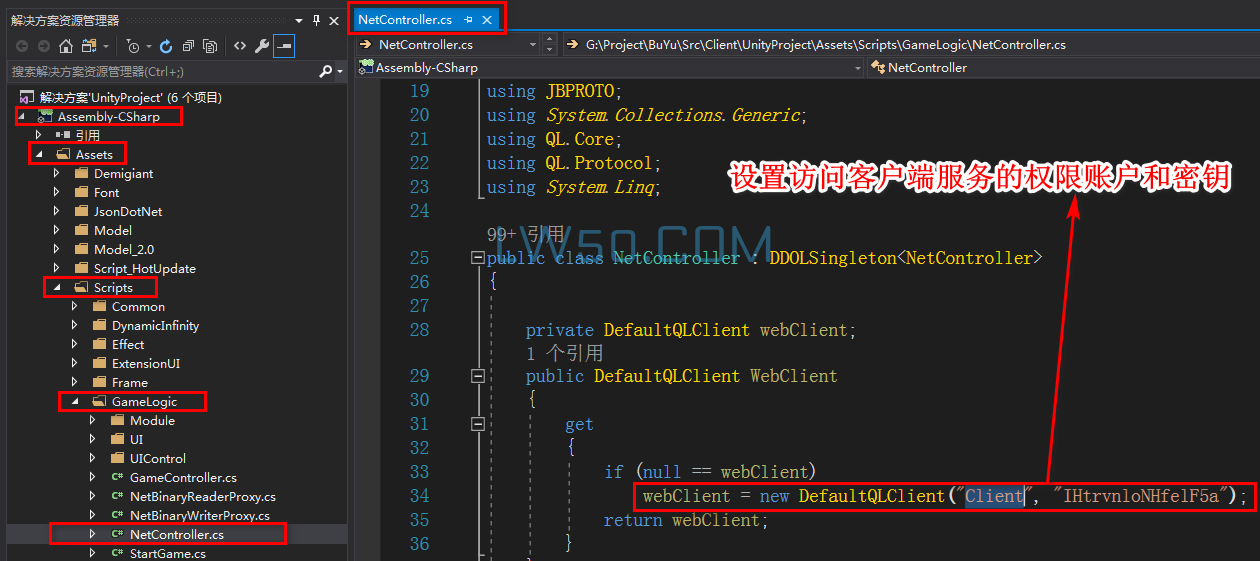Switch to the NetController.cs tab
This screenshot has width=1260, height=561.
point(405,19)
